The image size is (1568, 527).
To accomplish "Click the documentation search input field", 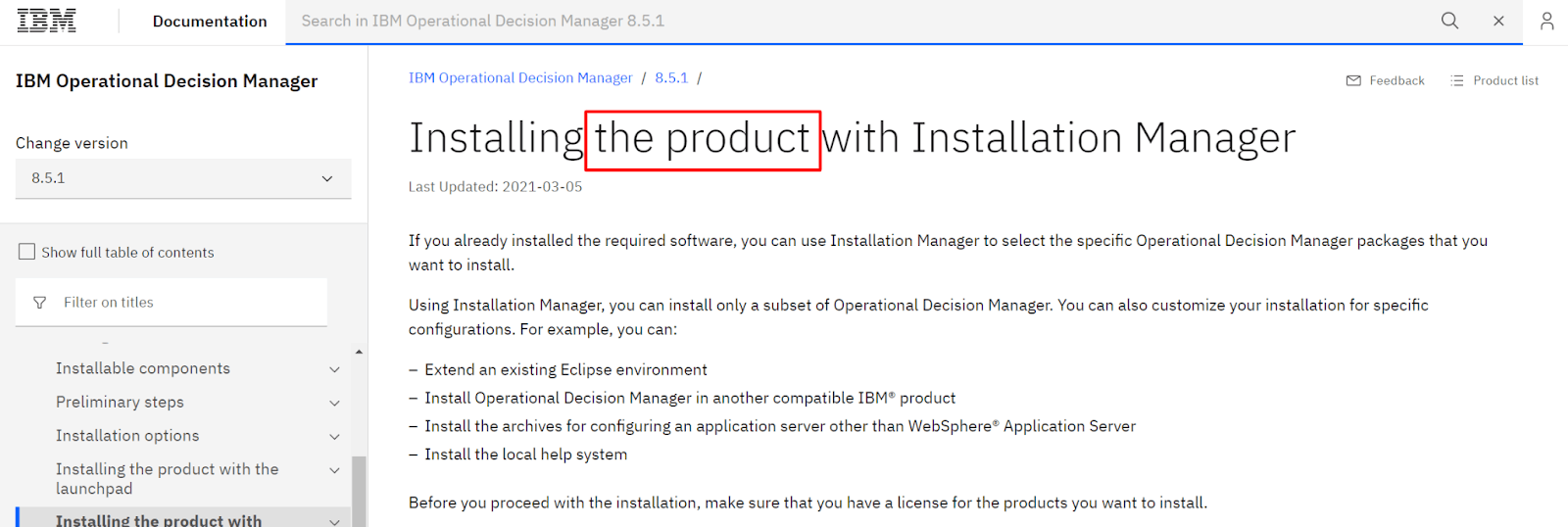I will [x=853, y=21].
